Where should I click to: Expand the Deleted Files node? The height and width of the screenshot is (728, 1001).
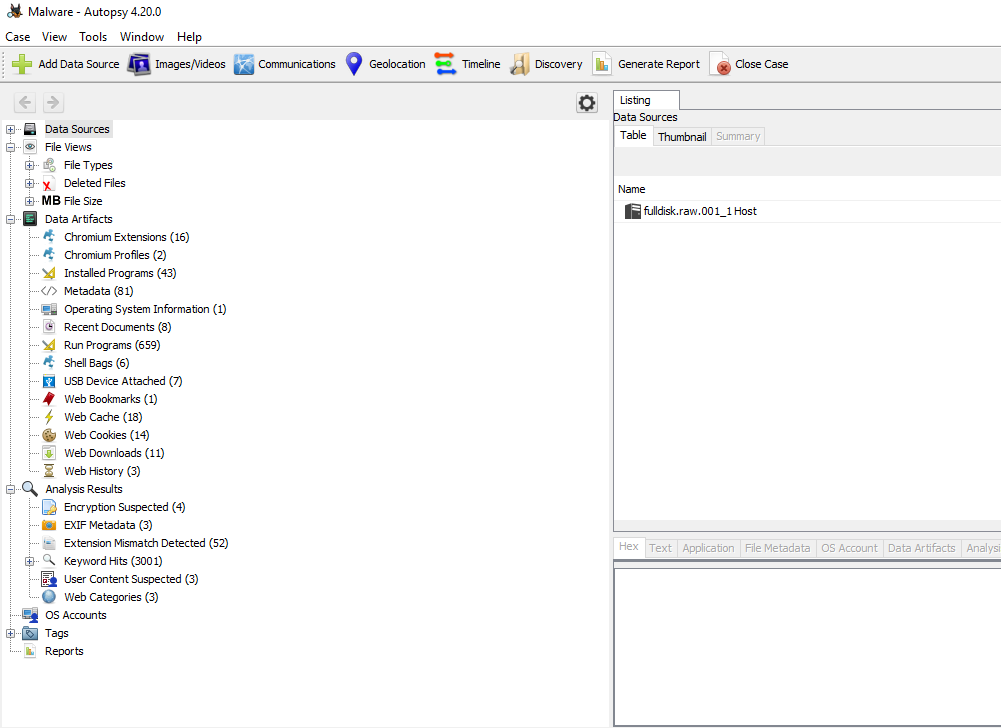coord(29,183)
